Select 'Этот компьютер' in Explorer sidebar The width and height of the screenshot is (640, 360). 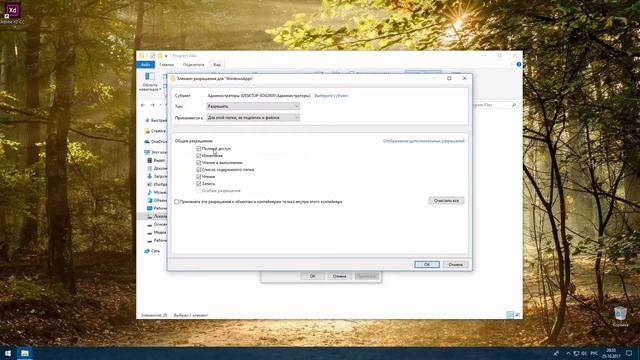(156, 152)
